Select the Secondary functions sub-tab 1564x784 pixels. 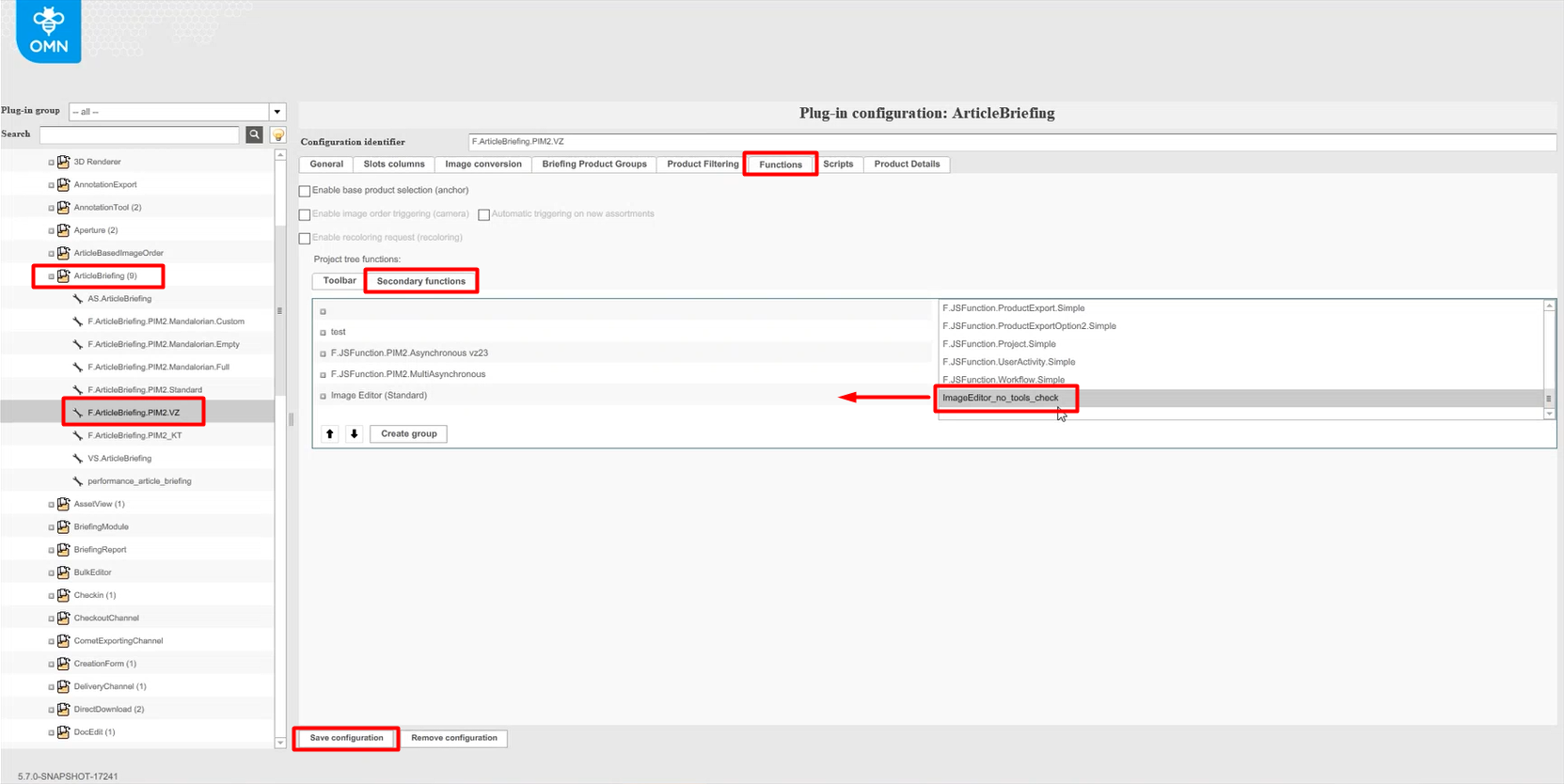tap(421, 281)
